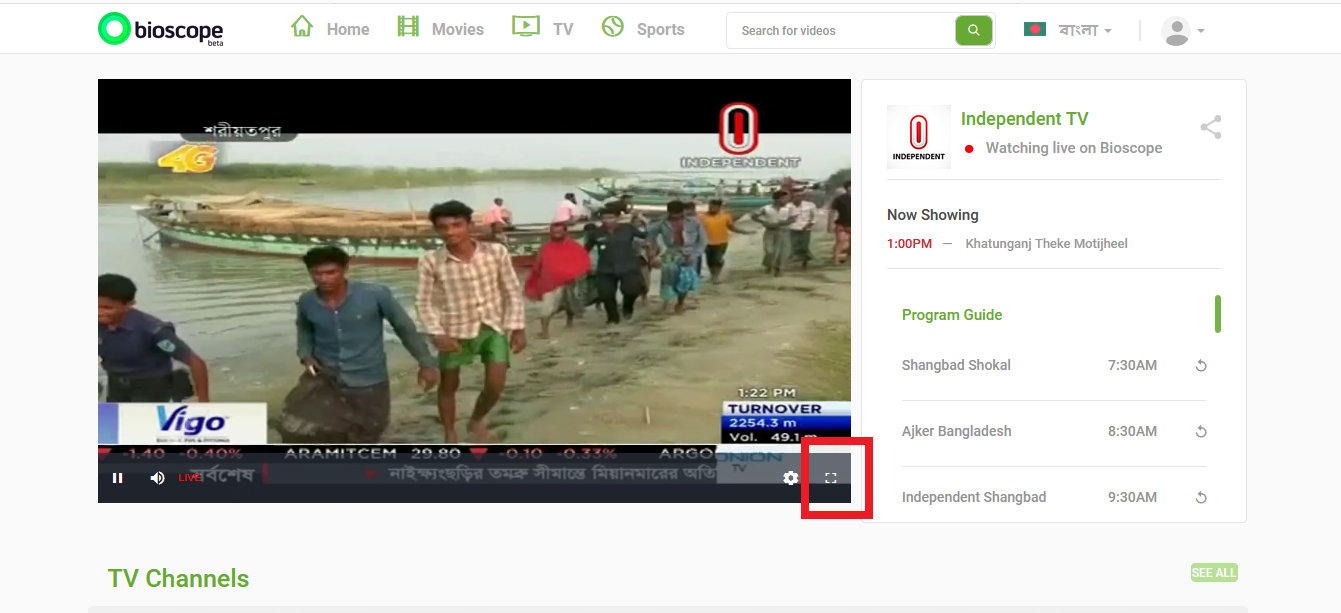This screenshot has width=1341, height=613.
Task: Select Shangbad Shokal in program guide
Action: (956, 365)
